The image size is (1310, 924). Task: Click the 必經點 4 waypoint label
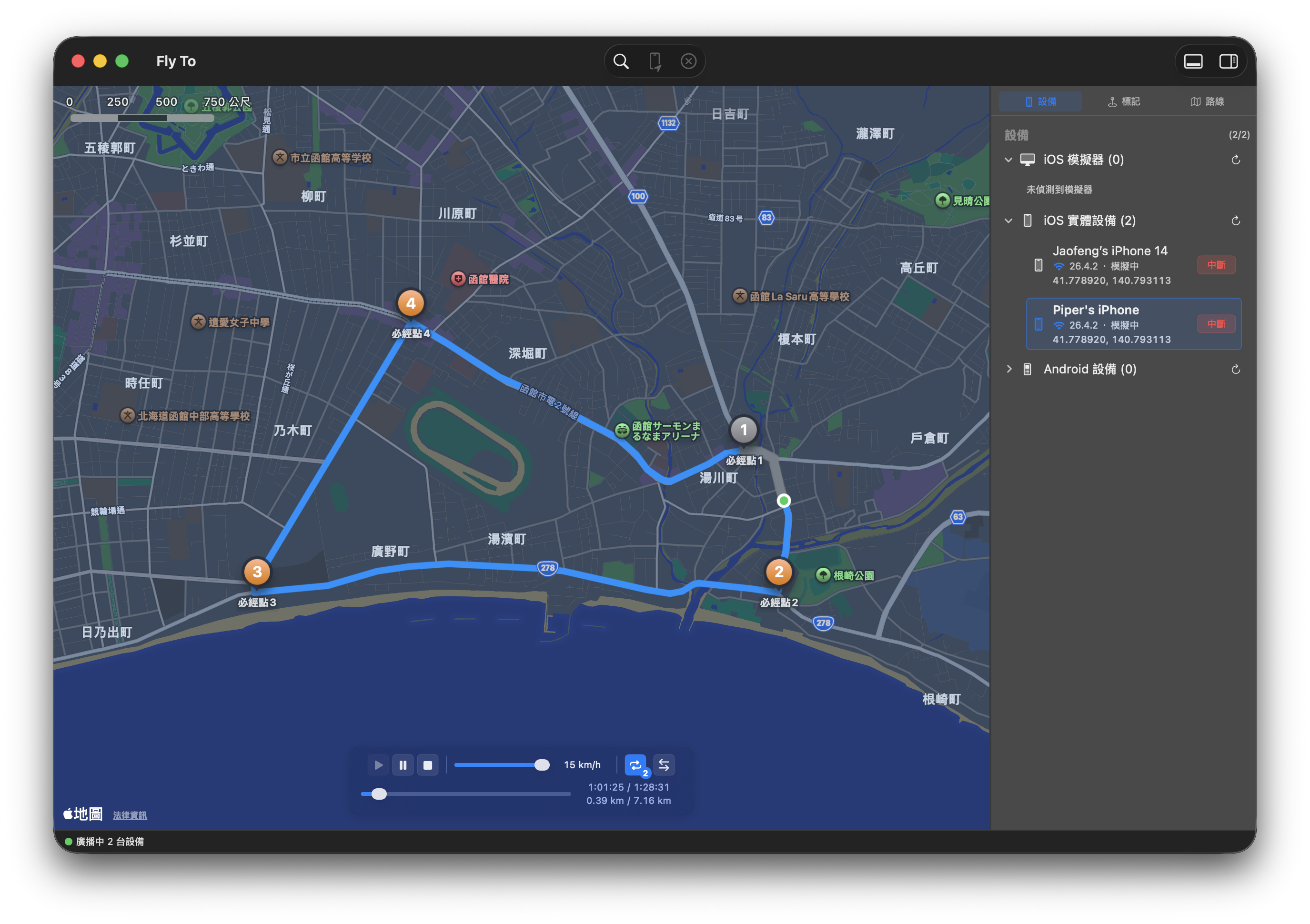[411, 334]
